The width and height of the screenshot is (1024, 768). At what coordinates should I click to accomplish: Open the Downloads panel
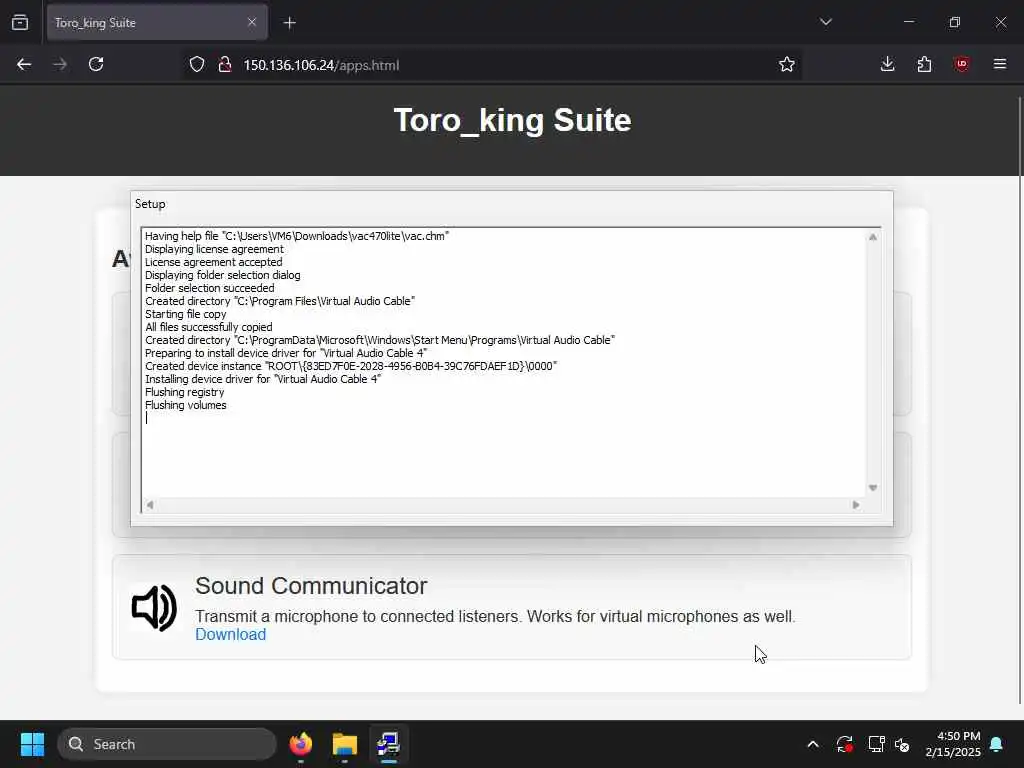click(887, 65)
